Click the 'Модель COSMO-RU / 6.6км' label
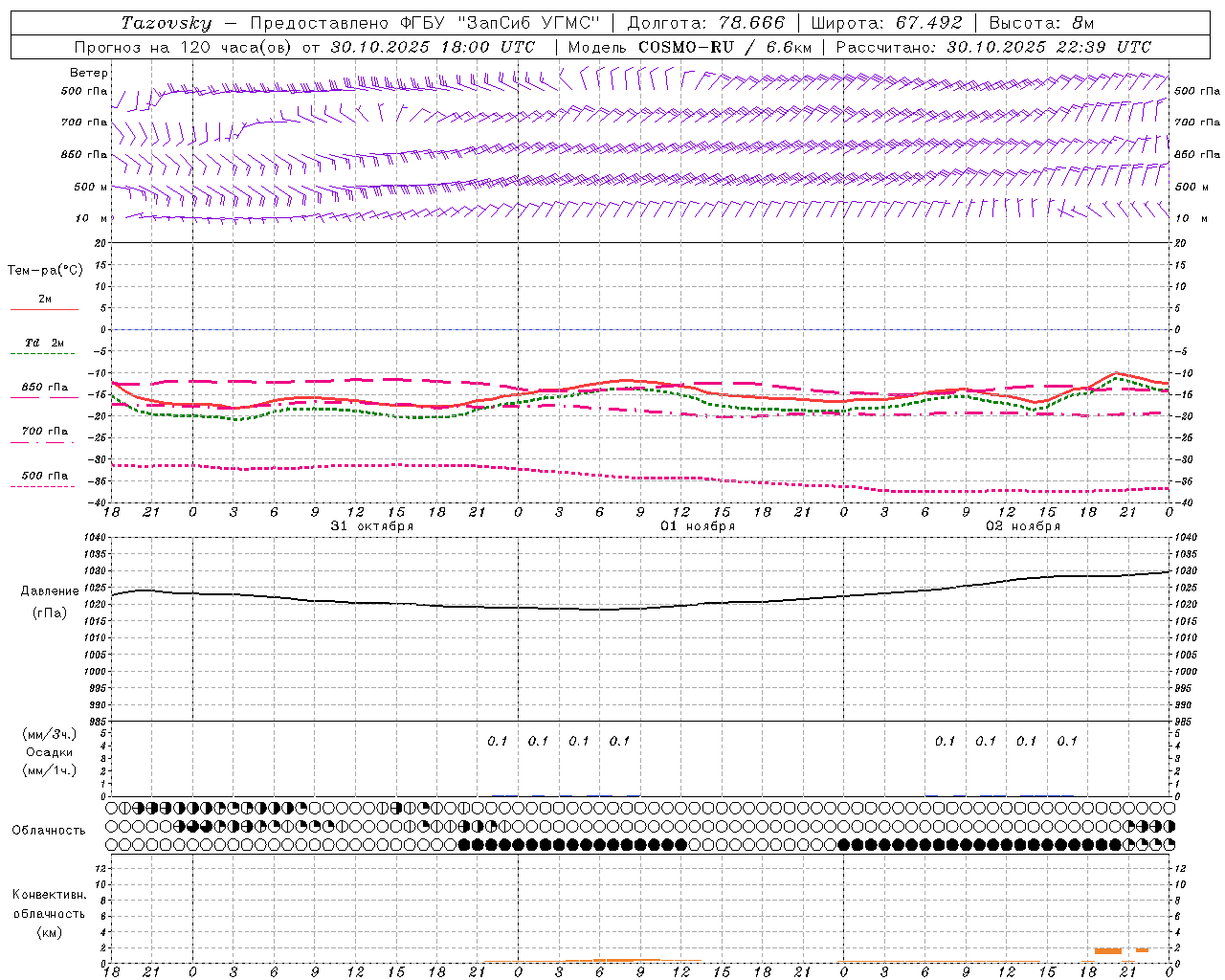The height and width of the screenshot is (980, 1225). (689, 47)
